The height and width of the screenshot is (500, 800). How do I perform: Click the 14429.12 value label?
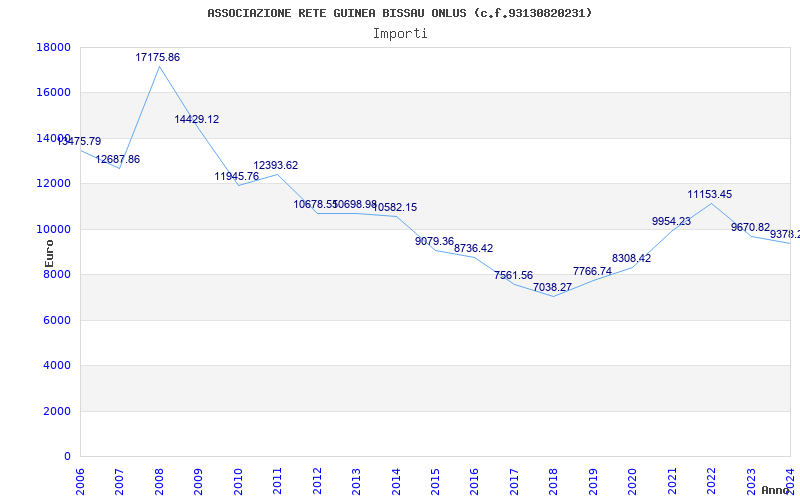(x=196, y=119)
